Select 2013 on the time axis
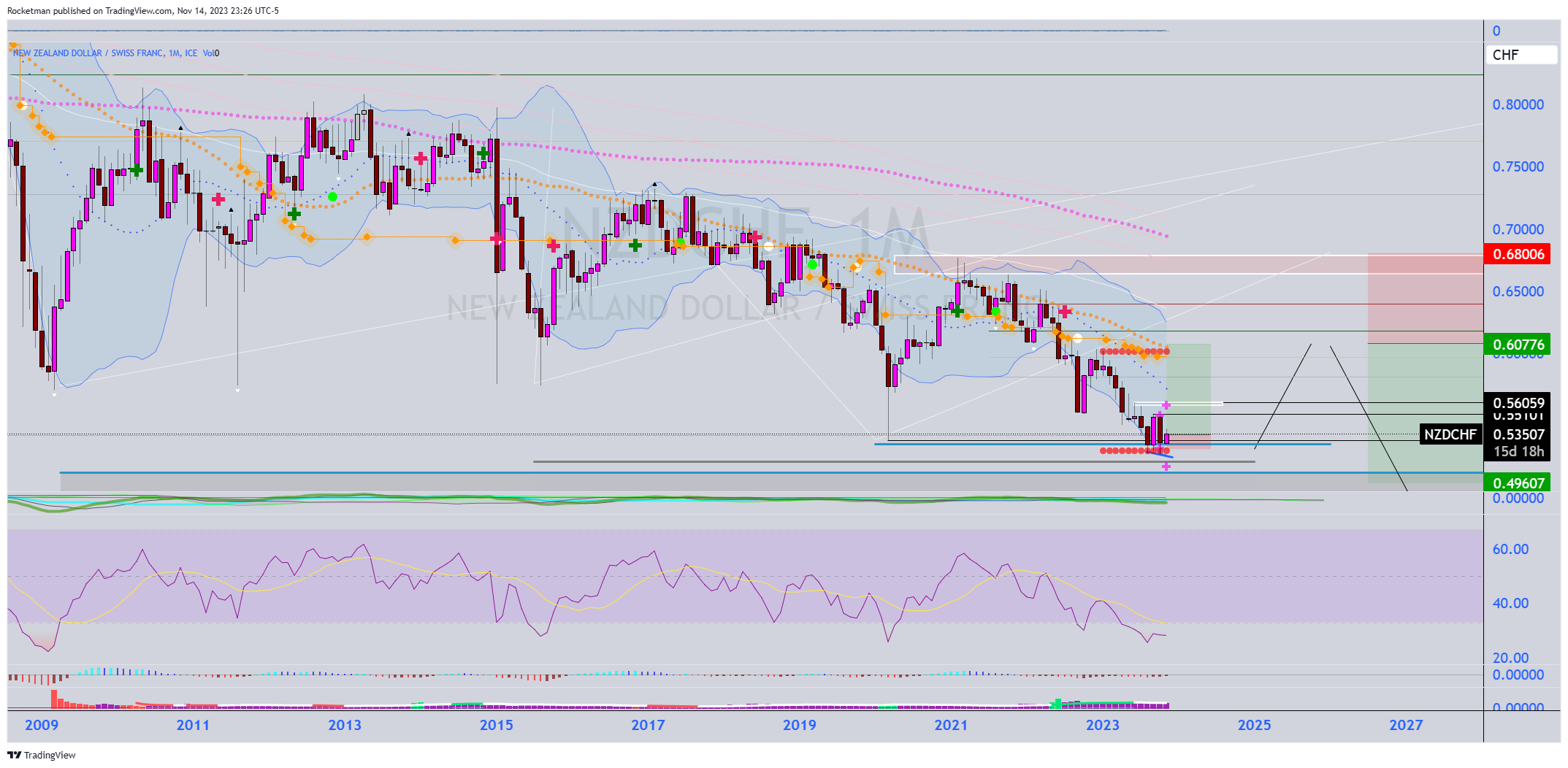The height and width of the screenshot is (768, 1568). click(x=345, y=725)
